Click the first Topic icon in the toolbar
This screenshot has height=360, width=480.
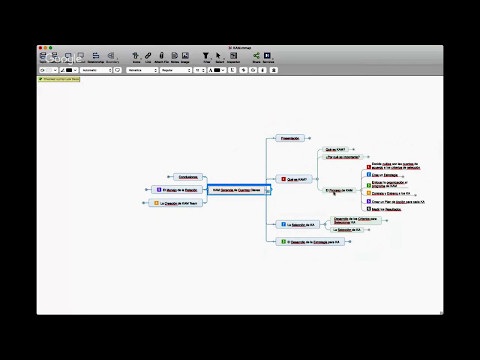[43, 56]
